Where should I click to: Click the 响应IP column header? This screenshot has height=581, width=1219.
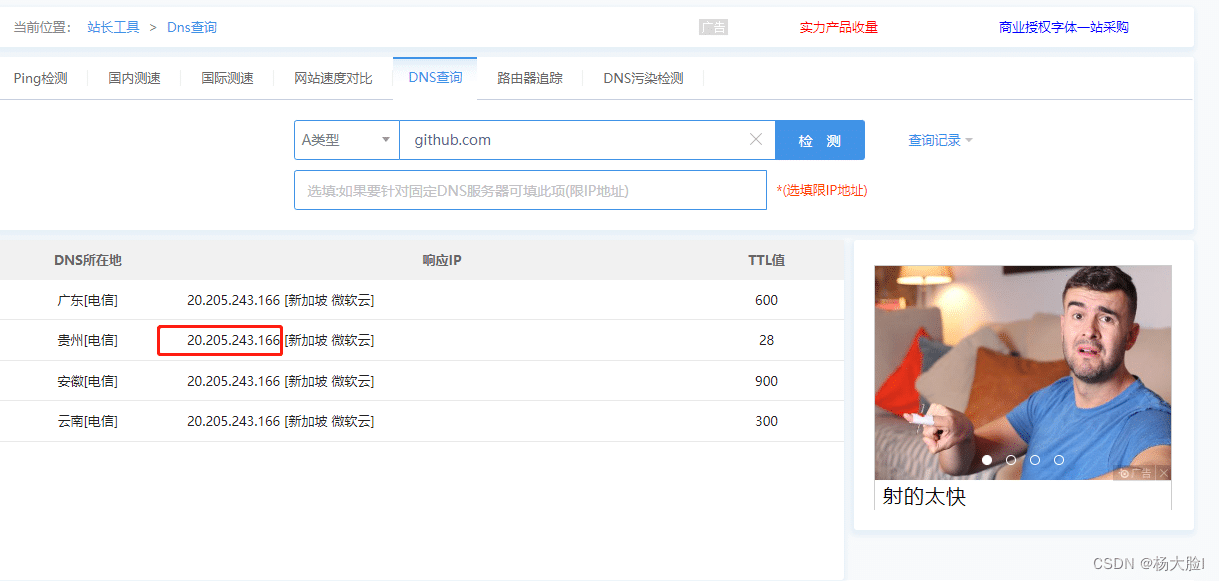(442, 260)
